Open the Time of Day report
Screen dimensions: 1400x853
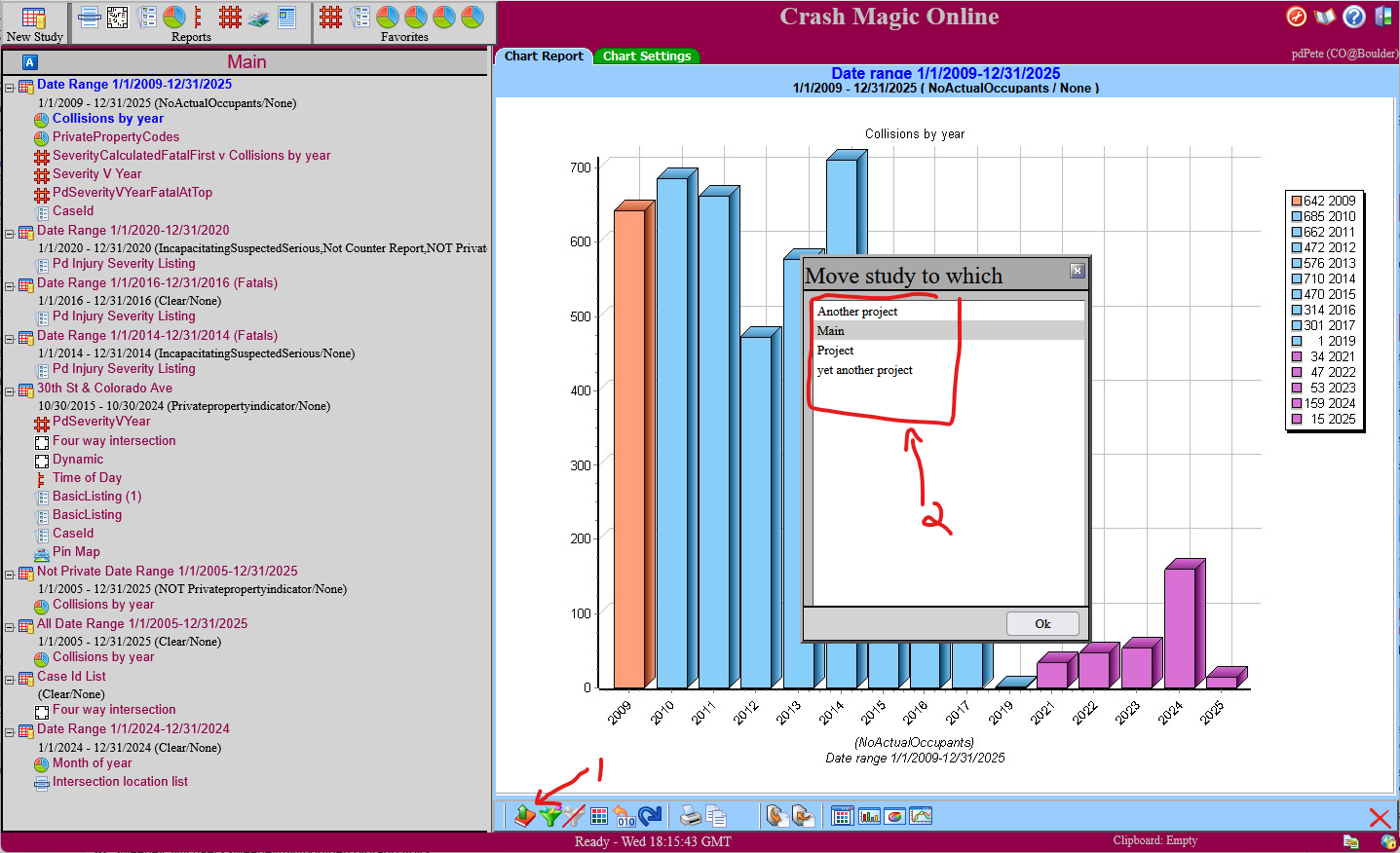point(87,478)
